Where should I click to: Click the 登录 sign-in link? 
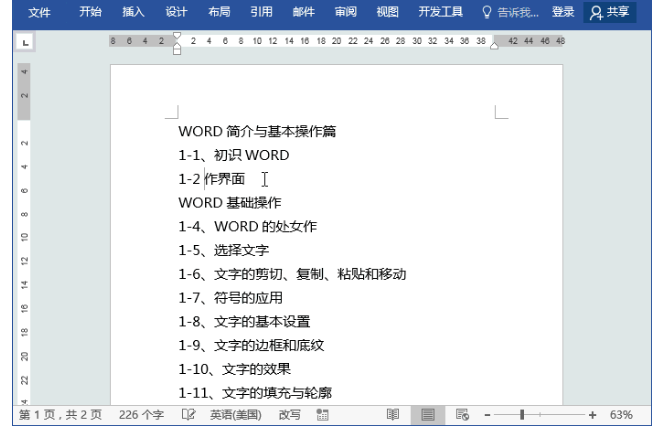(563, 12)
